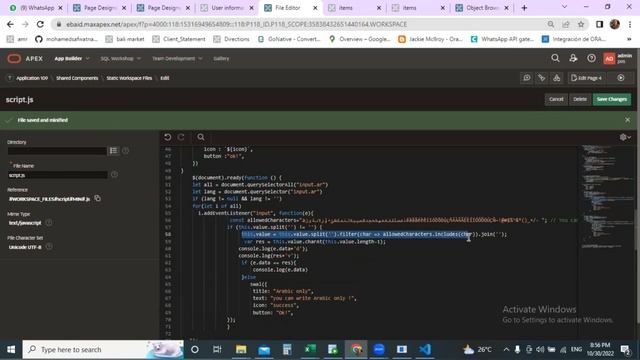
Task: Click code line containing swal title Arabic only
Action: point(282,291)
